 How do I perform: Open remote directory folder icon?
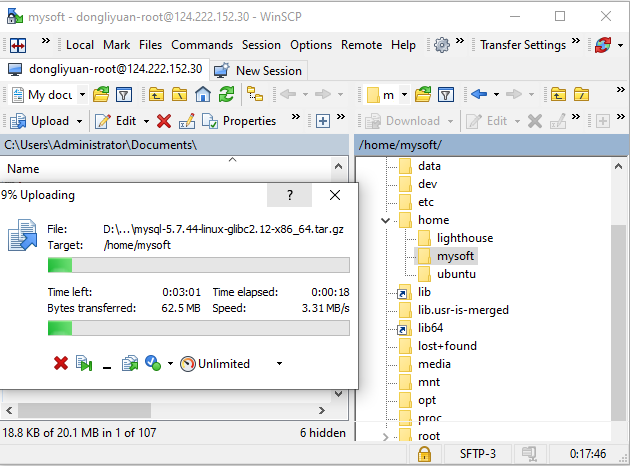[423, 95]
